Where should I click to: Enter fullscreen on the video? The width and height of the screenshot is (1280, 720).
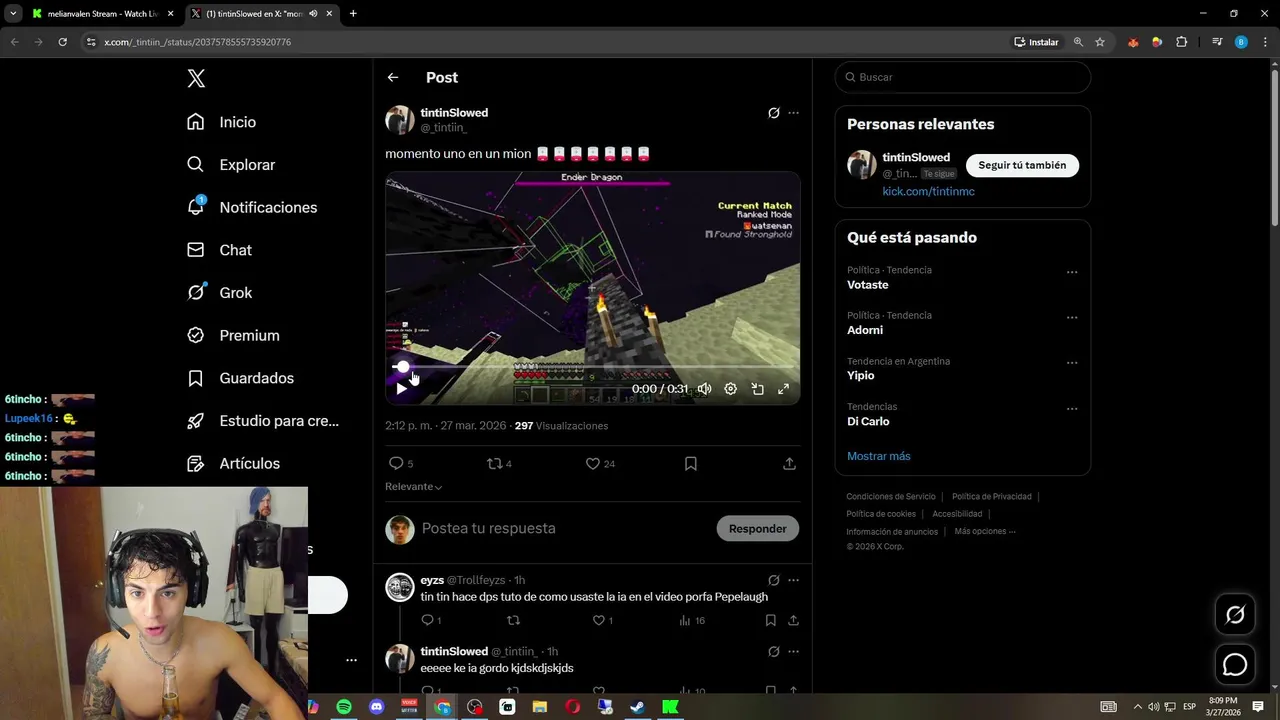pos(784,389)
